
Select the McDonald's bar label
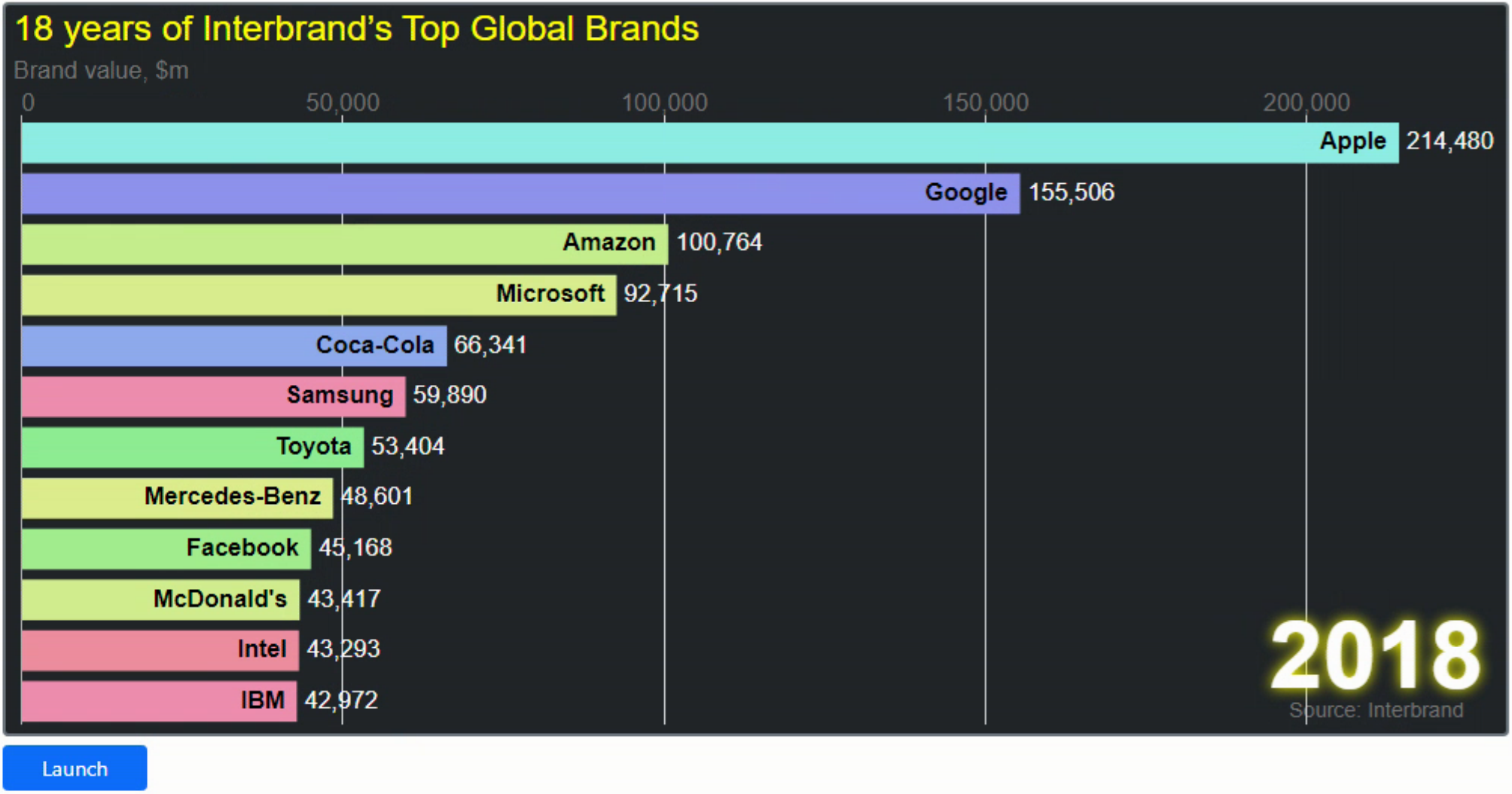tap(220, 598)
